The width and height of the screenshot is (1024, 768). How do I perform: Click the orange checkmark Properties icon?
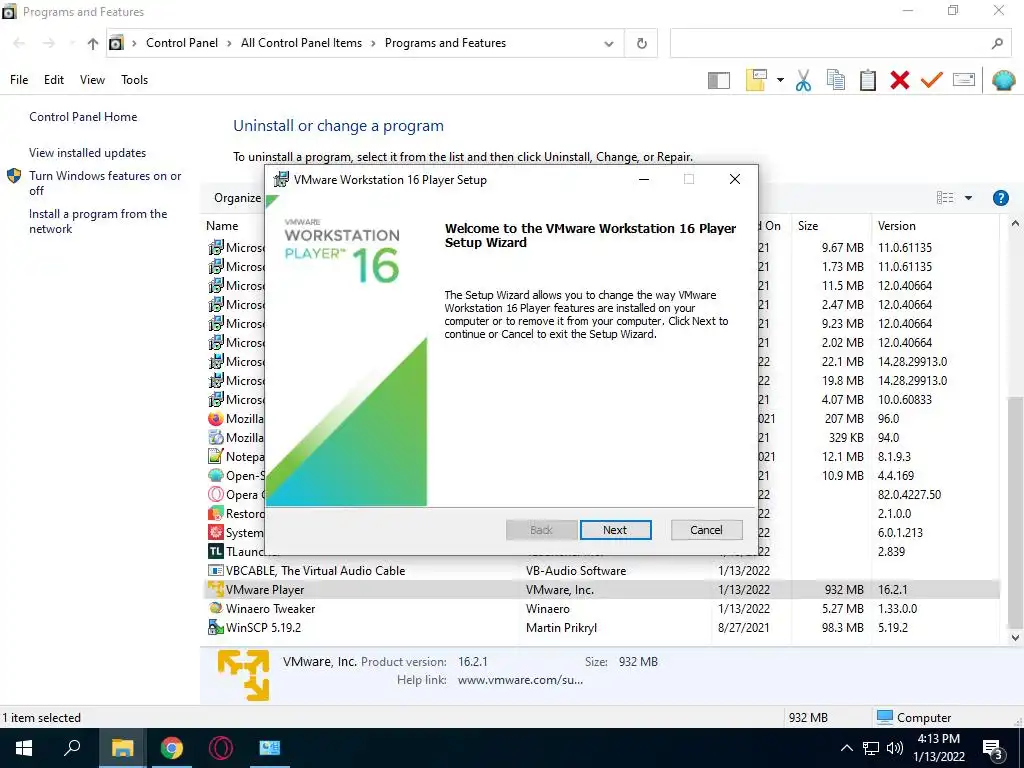[x=932, y=80]
